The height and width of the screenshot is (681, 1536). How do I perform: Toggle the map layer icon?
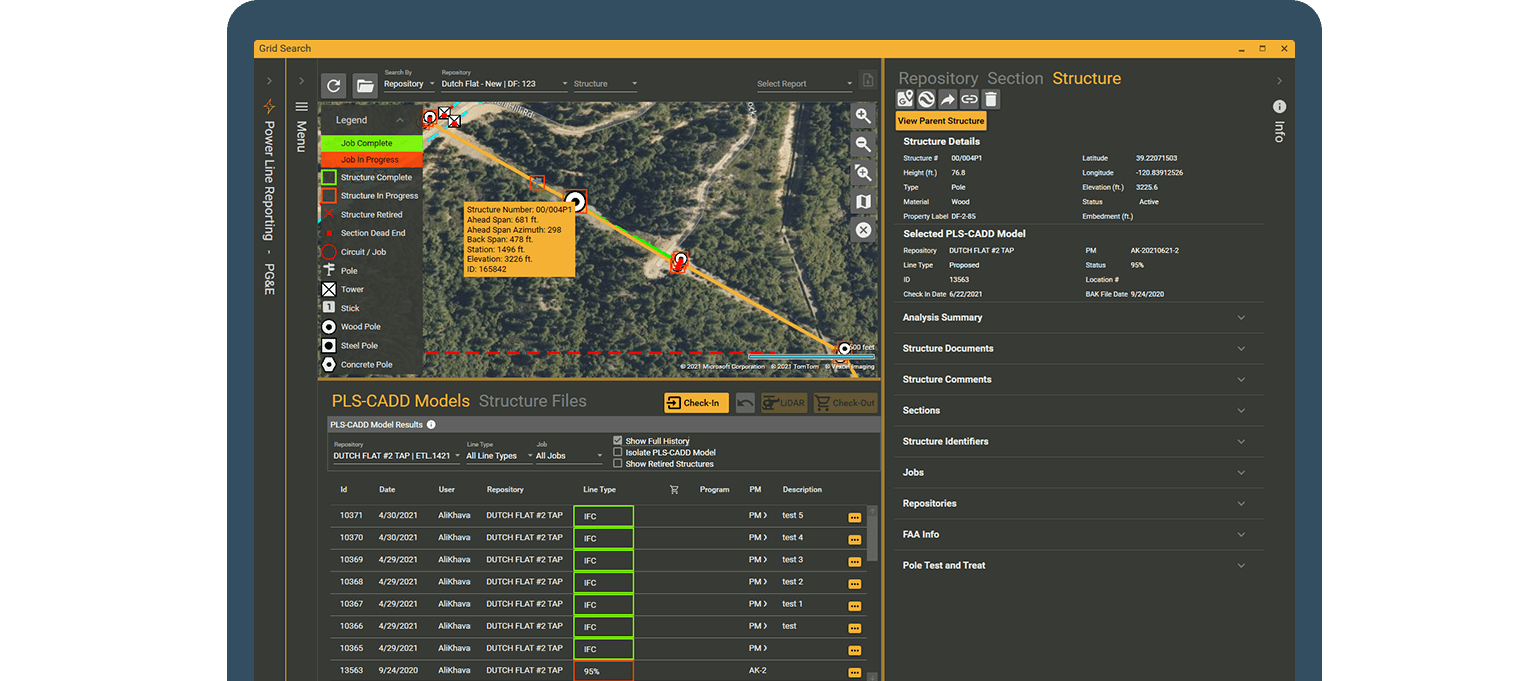pyautogui.click(x=863, y=202)
